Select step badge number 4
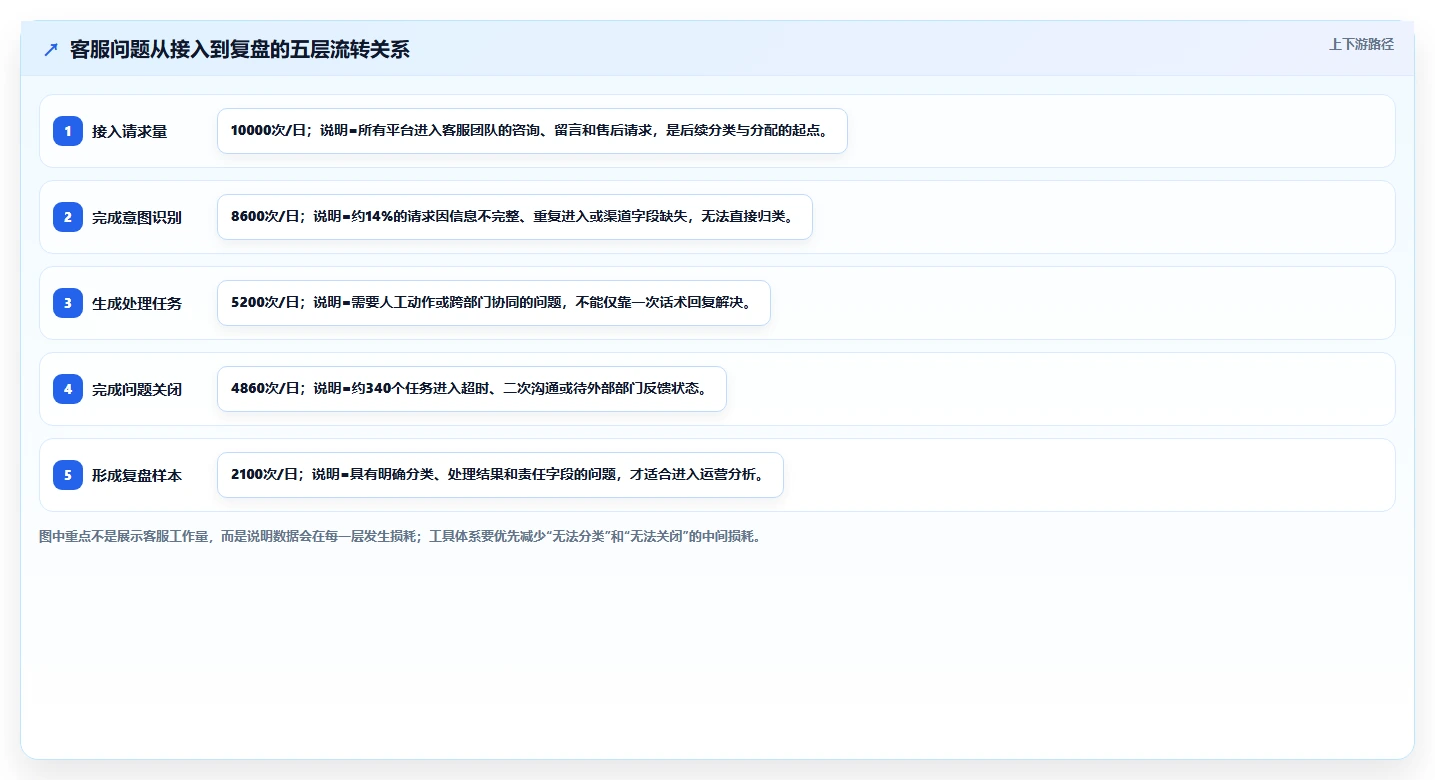 pyautogui.click(x=68, y=389)
